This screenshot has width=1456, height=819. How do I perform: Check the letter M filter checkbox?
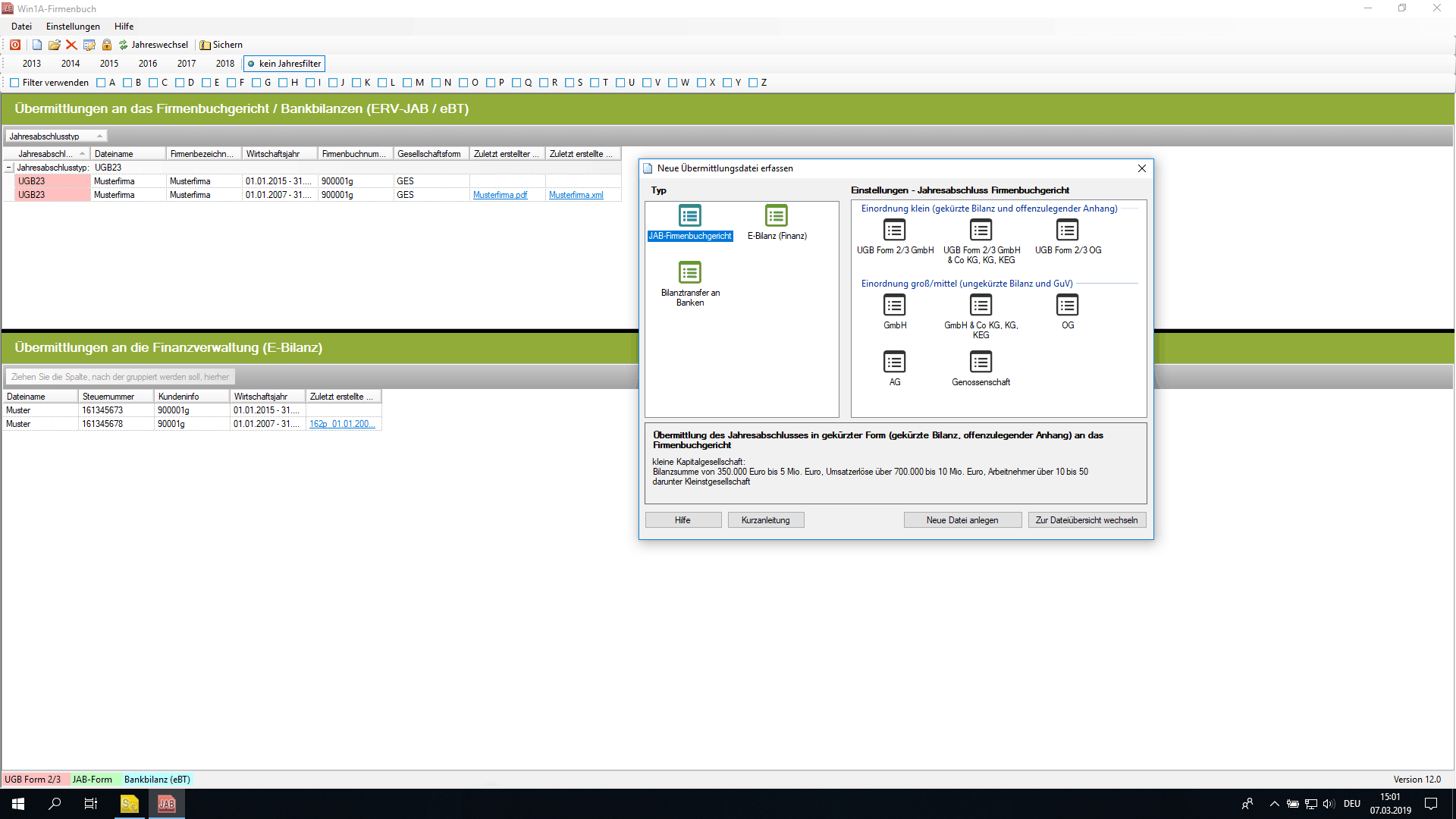point(407,83)
